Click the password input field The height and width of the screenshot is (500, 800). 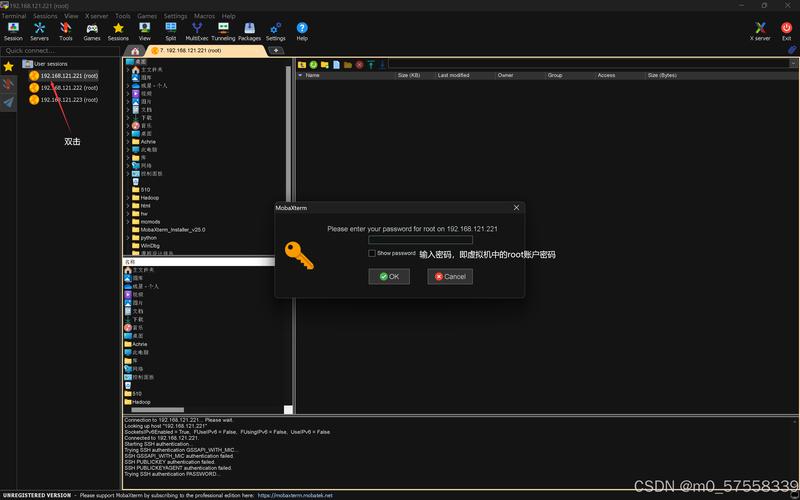point(419,240)
